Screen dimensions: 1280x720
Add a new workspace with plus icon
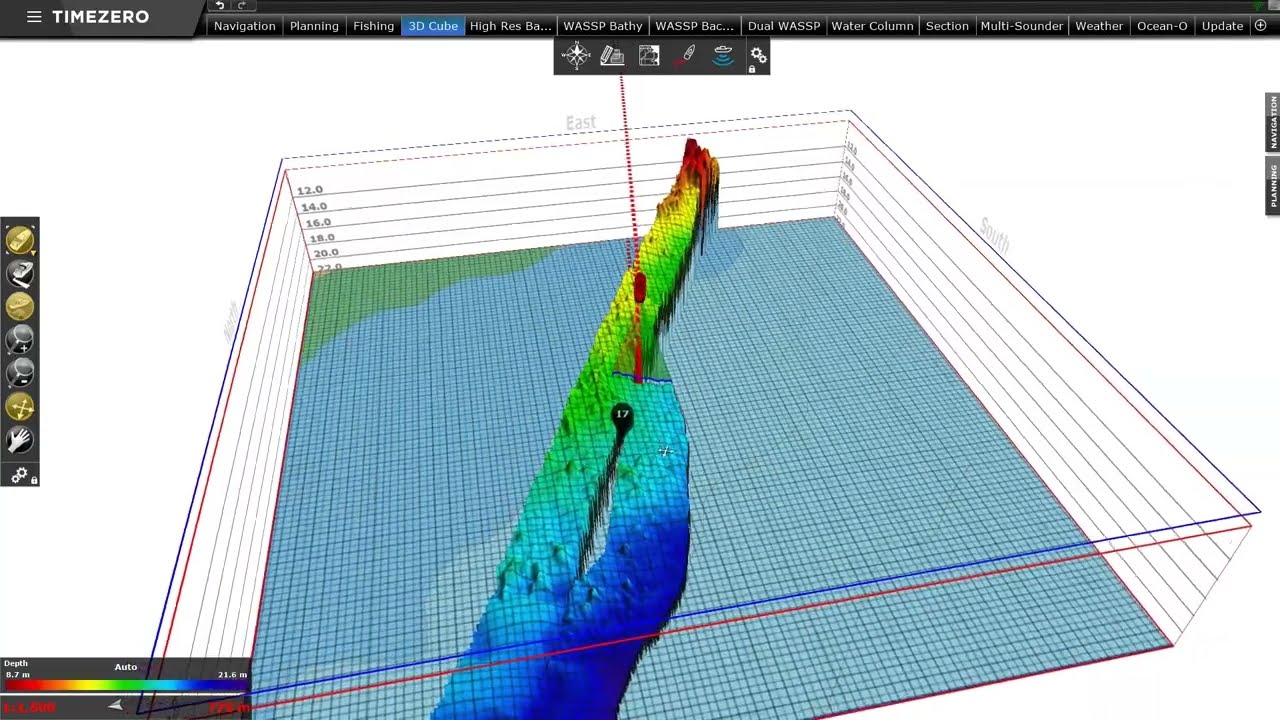point(1260,25)
